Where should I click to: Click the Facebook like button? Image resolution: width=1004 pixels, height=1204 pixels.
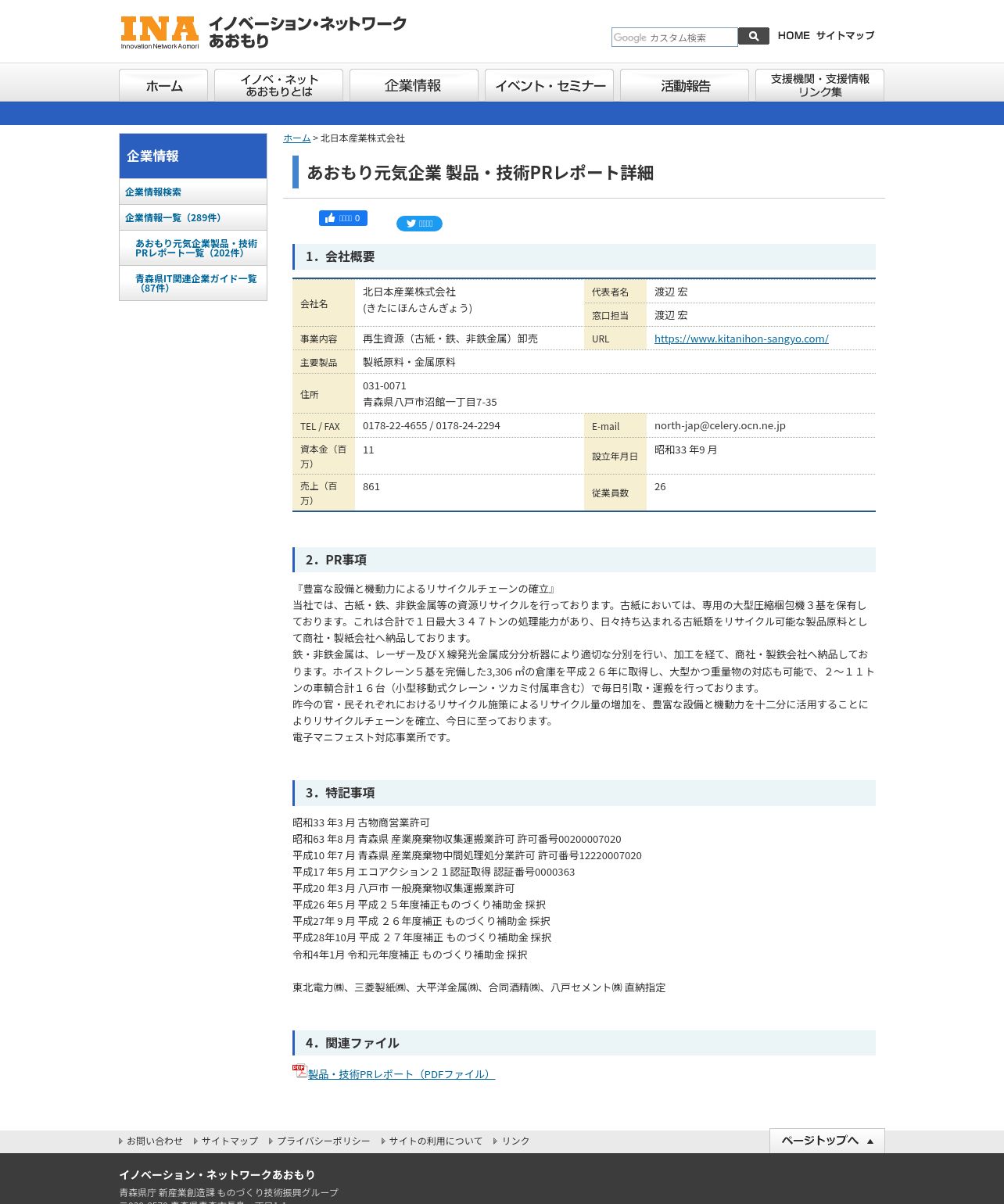tap(343, 218)
